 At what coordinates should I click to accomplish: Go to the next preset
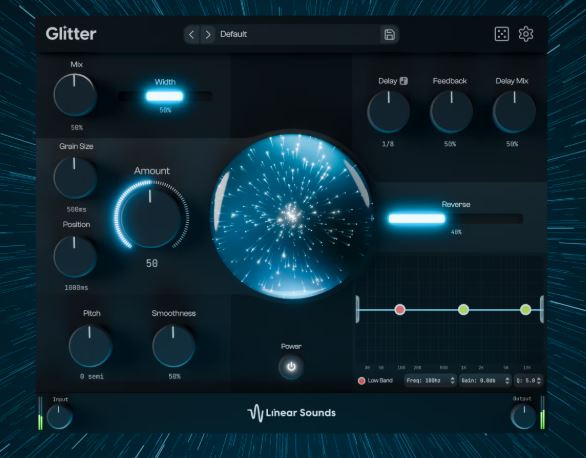(208, 35)
